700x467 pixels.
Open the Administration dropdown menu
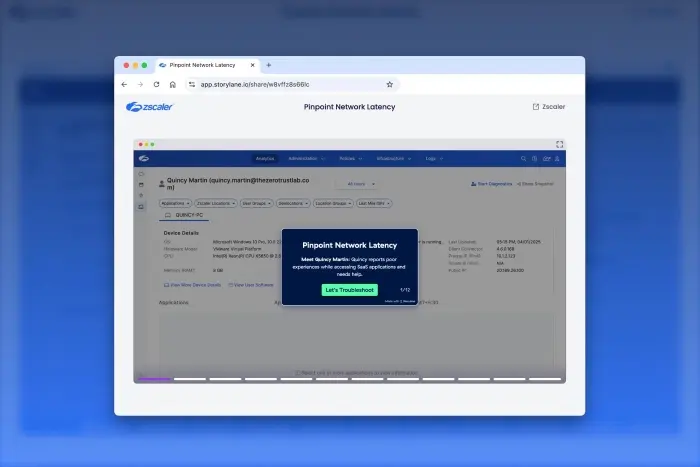coord(306,158)
